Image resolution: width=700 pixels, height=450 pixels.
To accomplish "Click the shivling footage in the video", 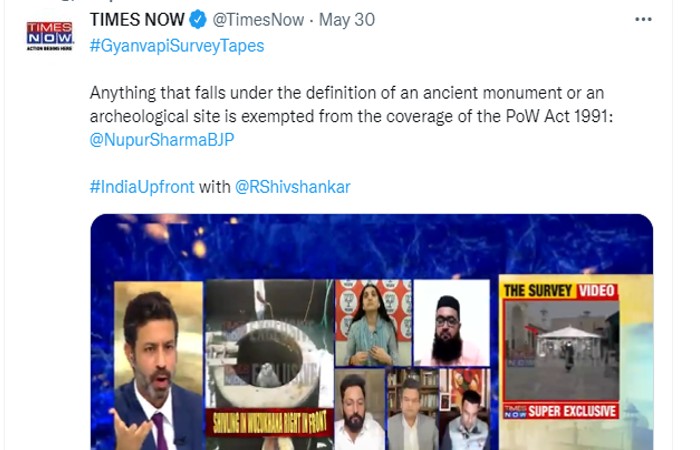I will 269,345.
